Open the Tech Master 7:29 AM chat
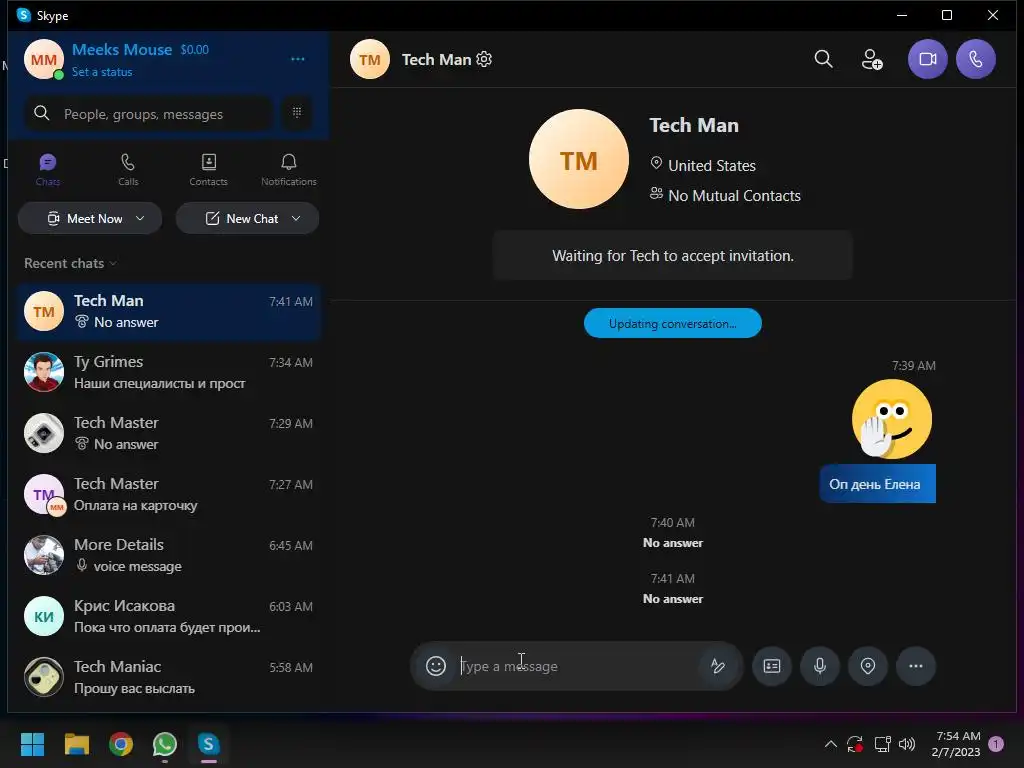 click(x=168, y=433)
